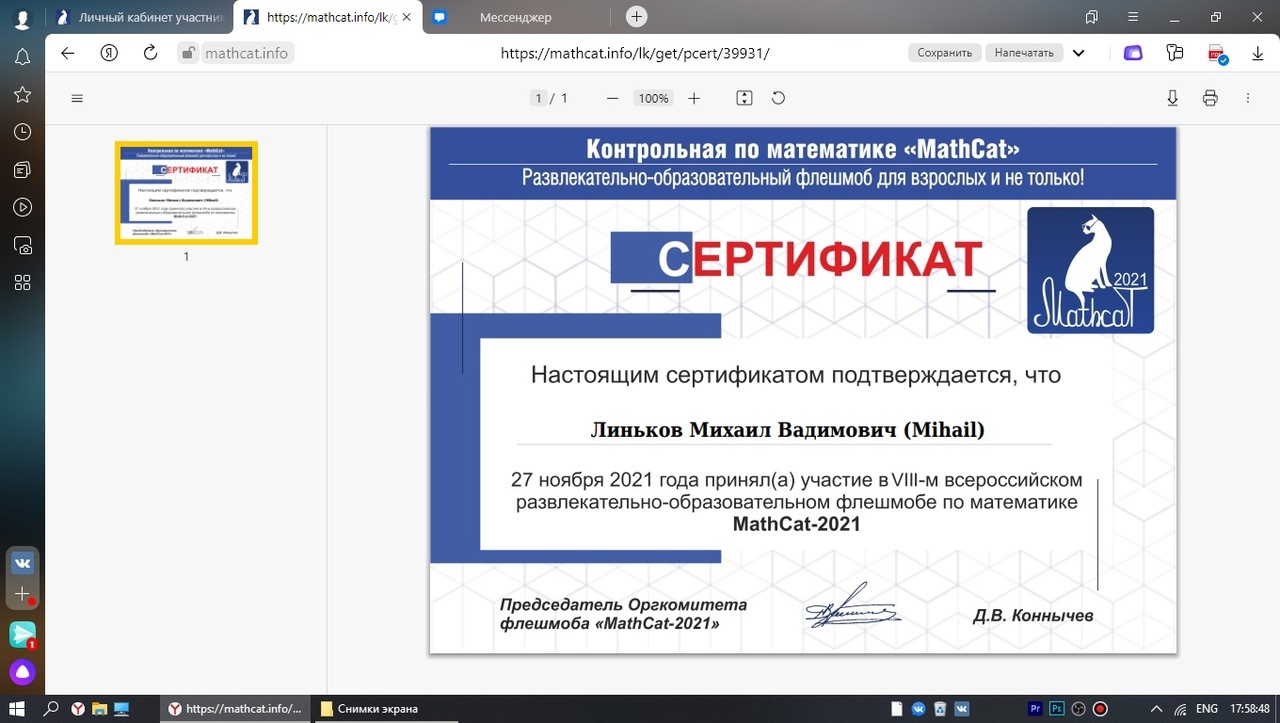1280x723 pixels.
Task: Open favorites star in browser sidebar
Action: (x=22, y=94)
